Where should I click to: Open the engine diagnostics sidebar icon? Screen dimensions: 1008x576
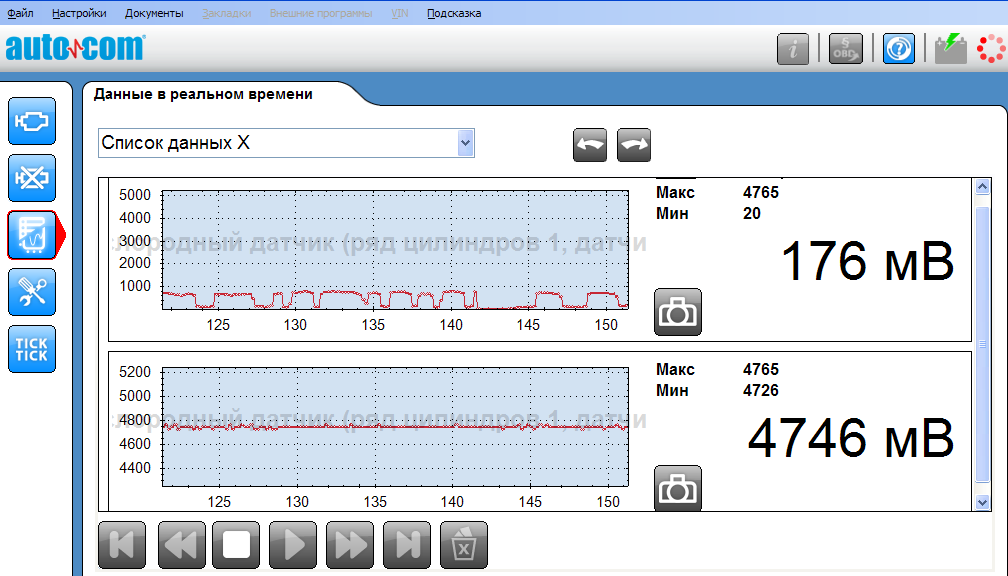click(32, 121)
